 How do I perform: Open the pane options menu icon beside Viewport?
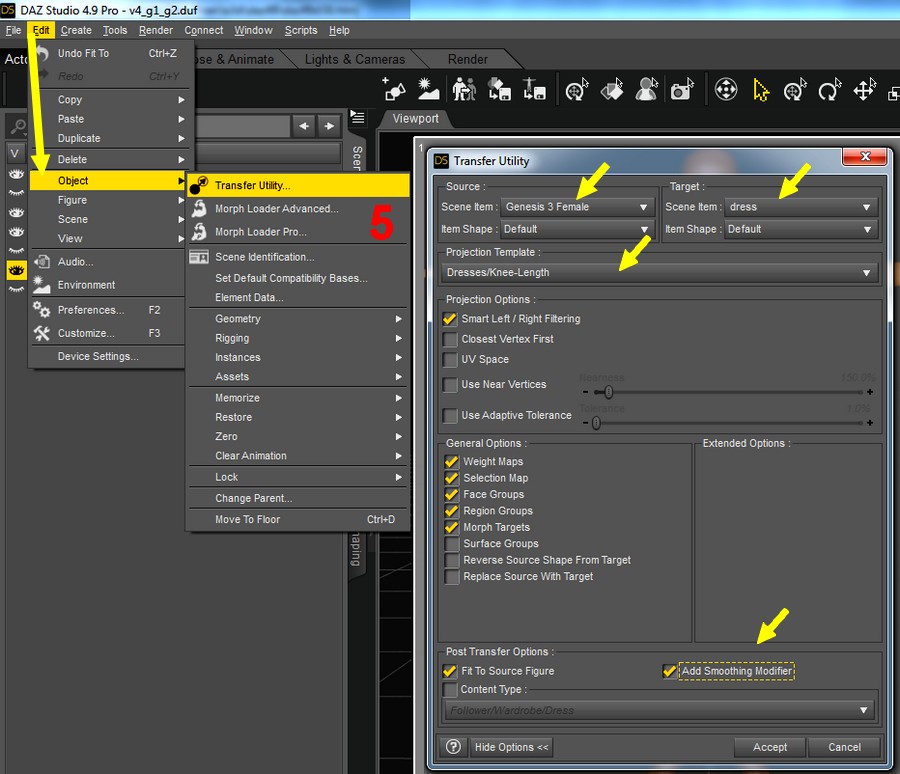(x=358, y=118)
